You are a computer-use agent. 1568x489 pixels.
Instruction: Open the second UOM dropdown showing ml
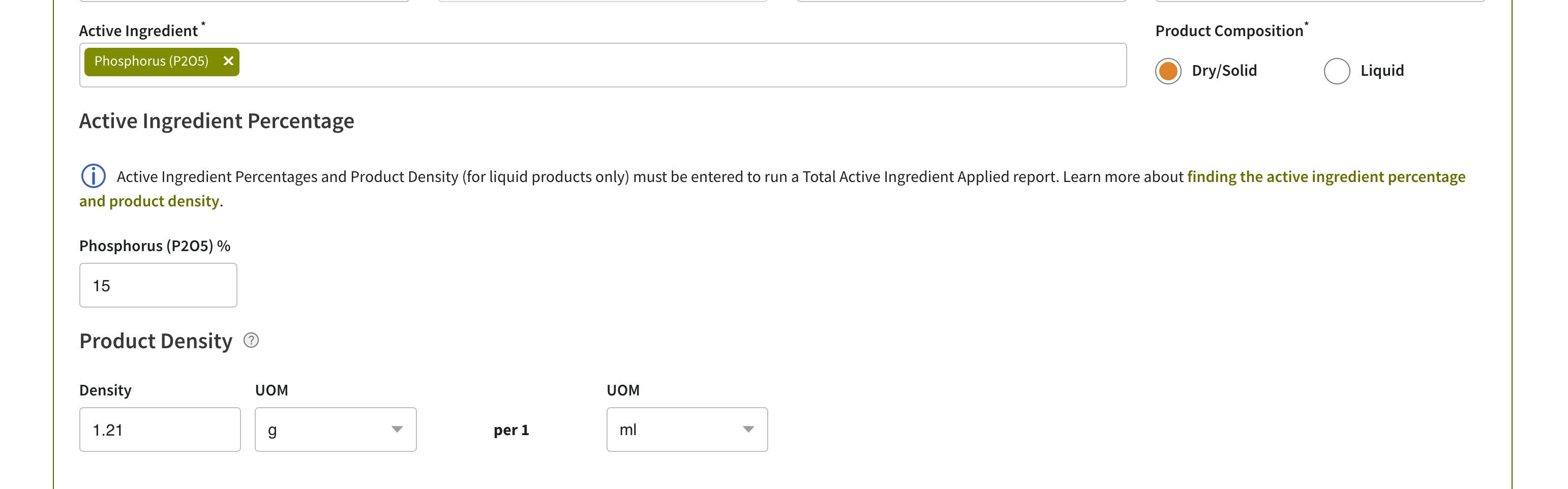click(x=686, y=430)
